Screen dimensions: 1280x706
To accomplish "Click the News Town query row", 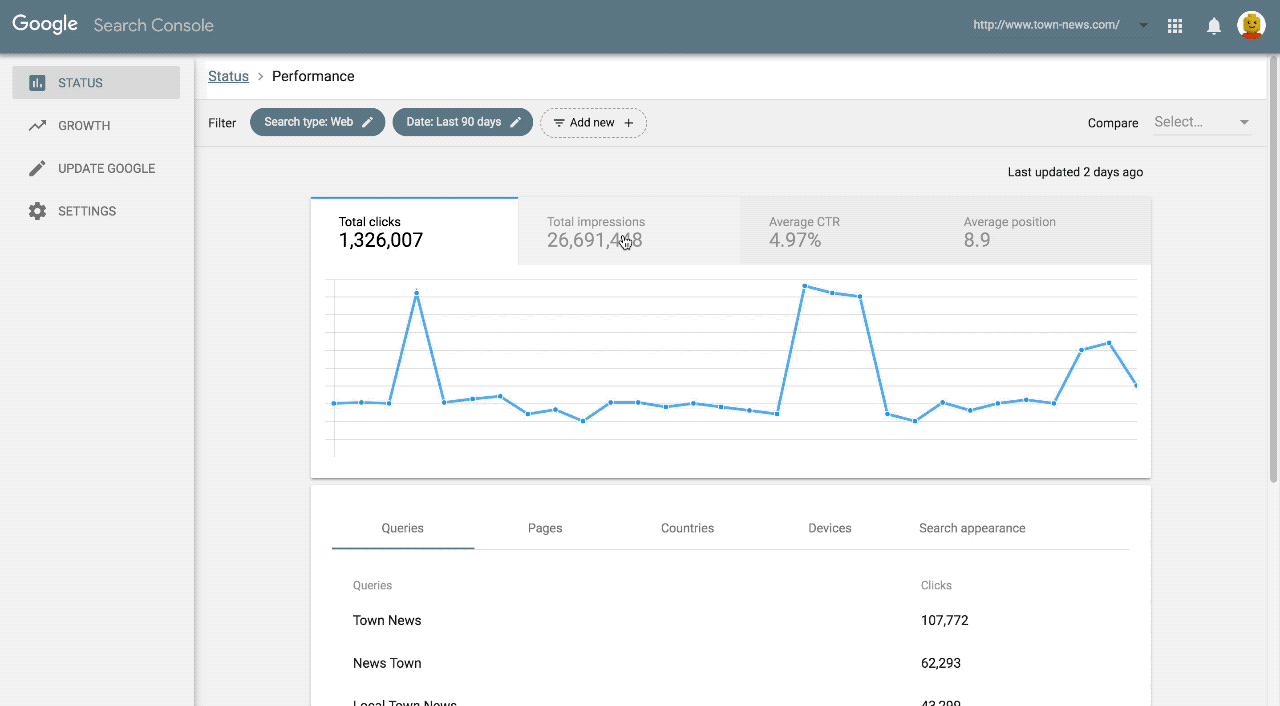I will coord(730,663).
